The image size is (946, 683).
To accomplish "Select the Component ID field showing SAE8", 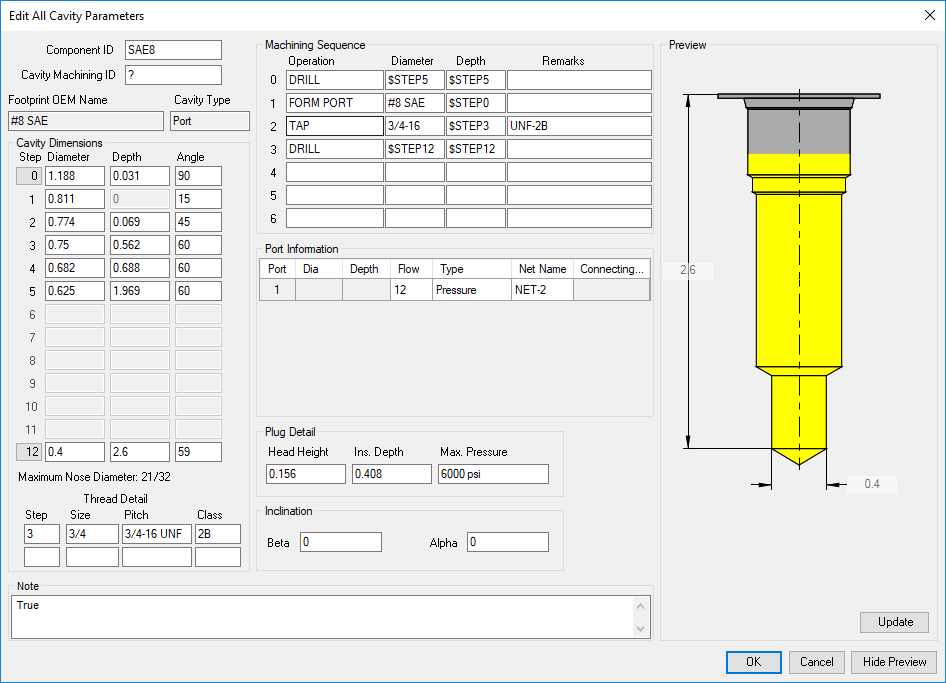I will pyautogui.click(x=173, y=50).
